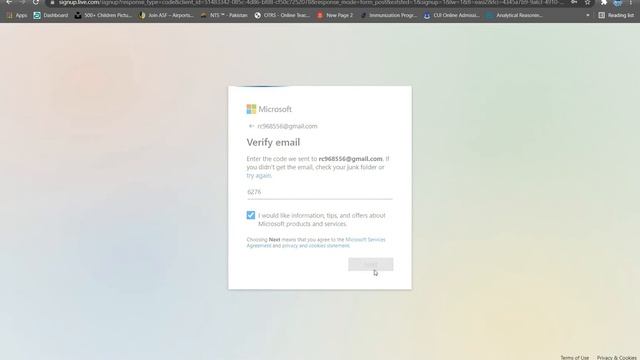Open the browser extensions puzzle icon
This screenshot has height=360, width=640.
coord(604,2)
